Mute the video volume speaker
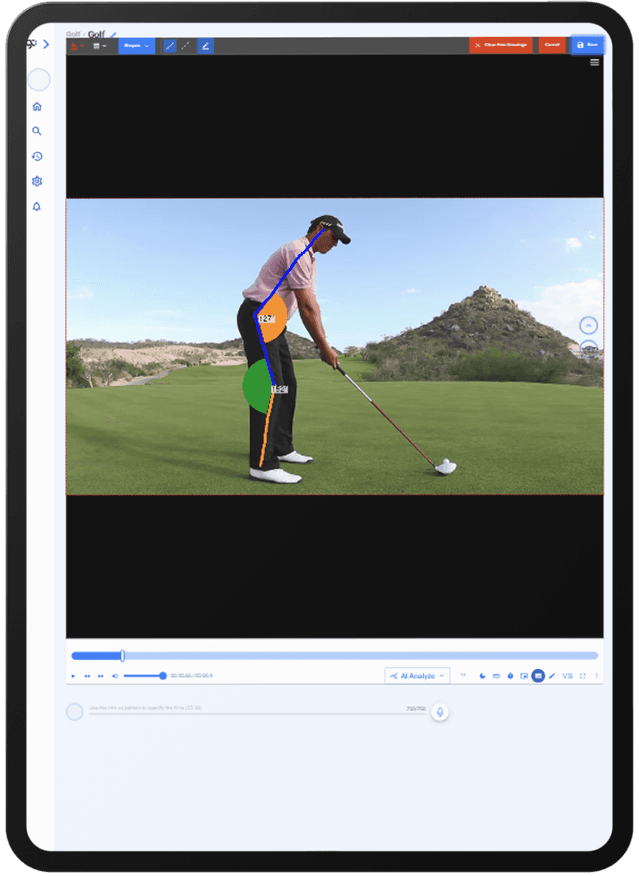 (x=114, y=676)
